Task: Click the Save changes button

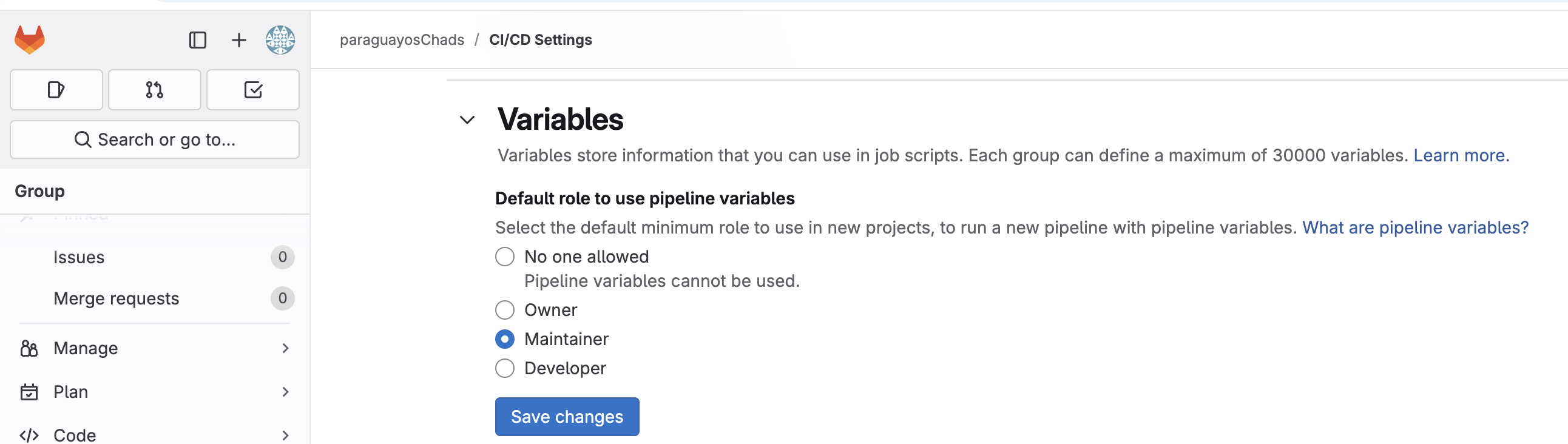Action: pyautogui.click(x=567, y=417)
